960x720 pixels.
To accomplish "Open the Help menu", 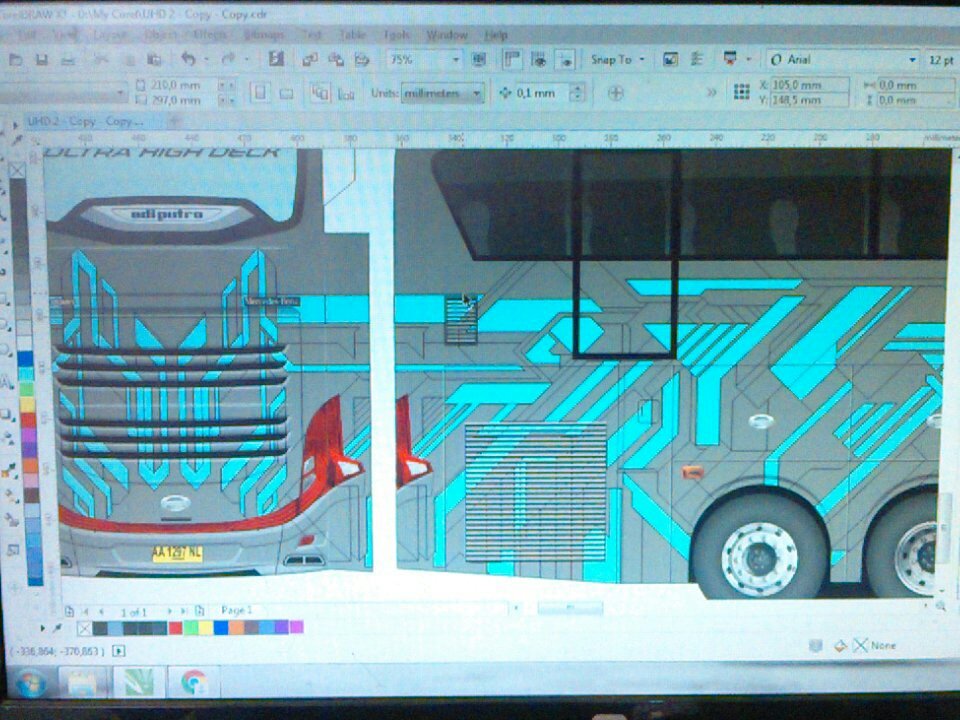I will coord(496,35).
